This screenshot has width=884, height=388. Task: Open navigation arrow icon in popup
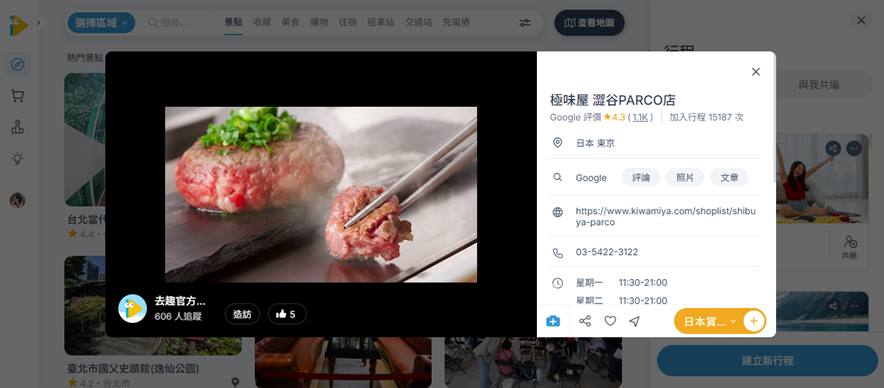click(x=635, y=321)
